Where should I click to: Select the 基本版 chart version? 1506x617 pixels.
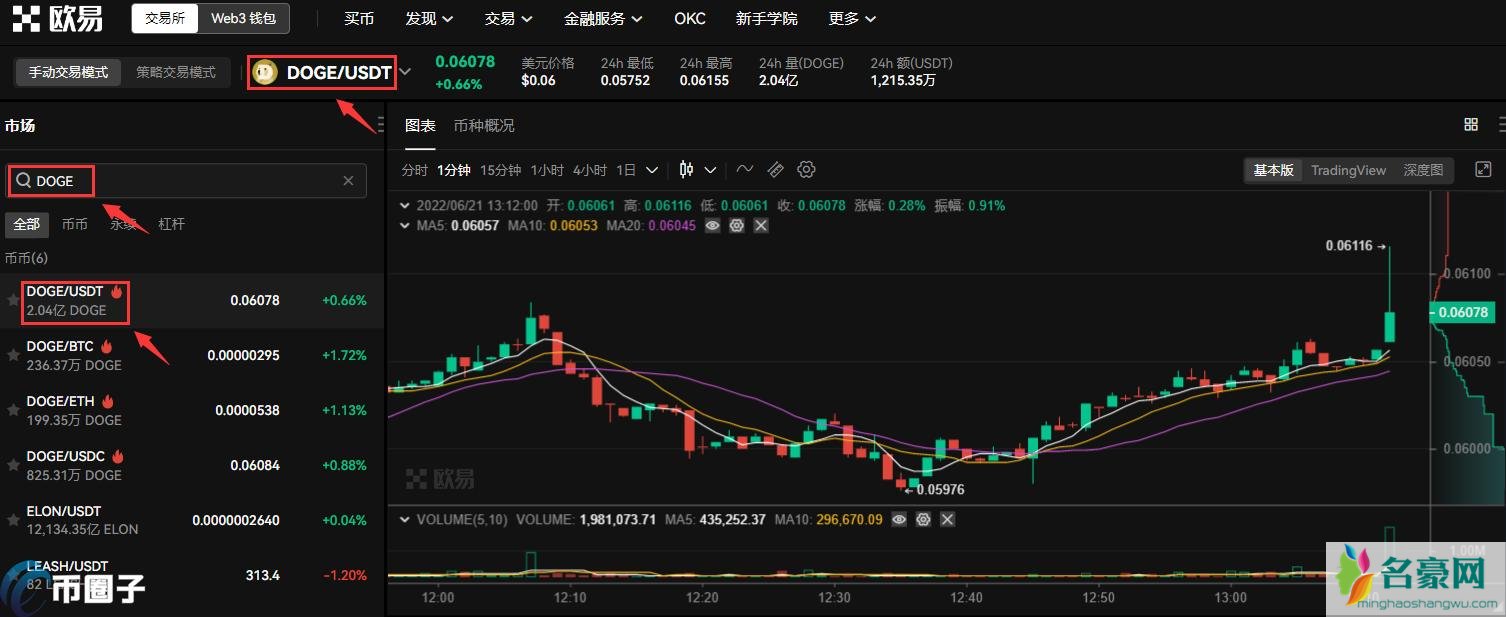1273,170
